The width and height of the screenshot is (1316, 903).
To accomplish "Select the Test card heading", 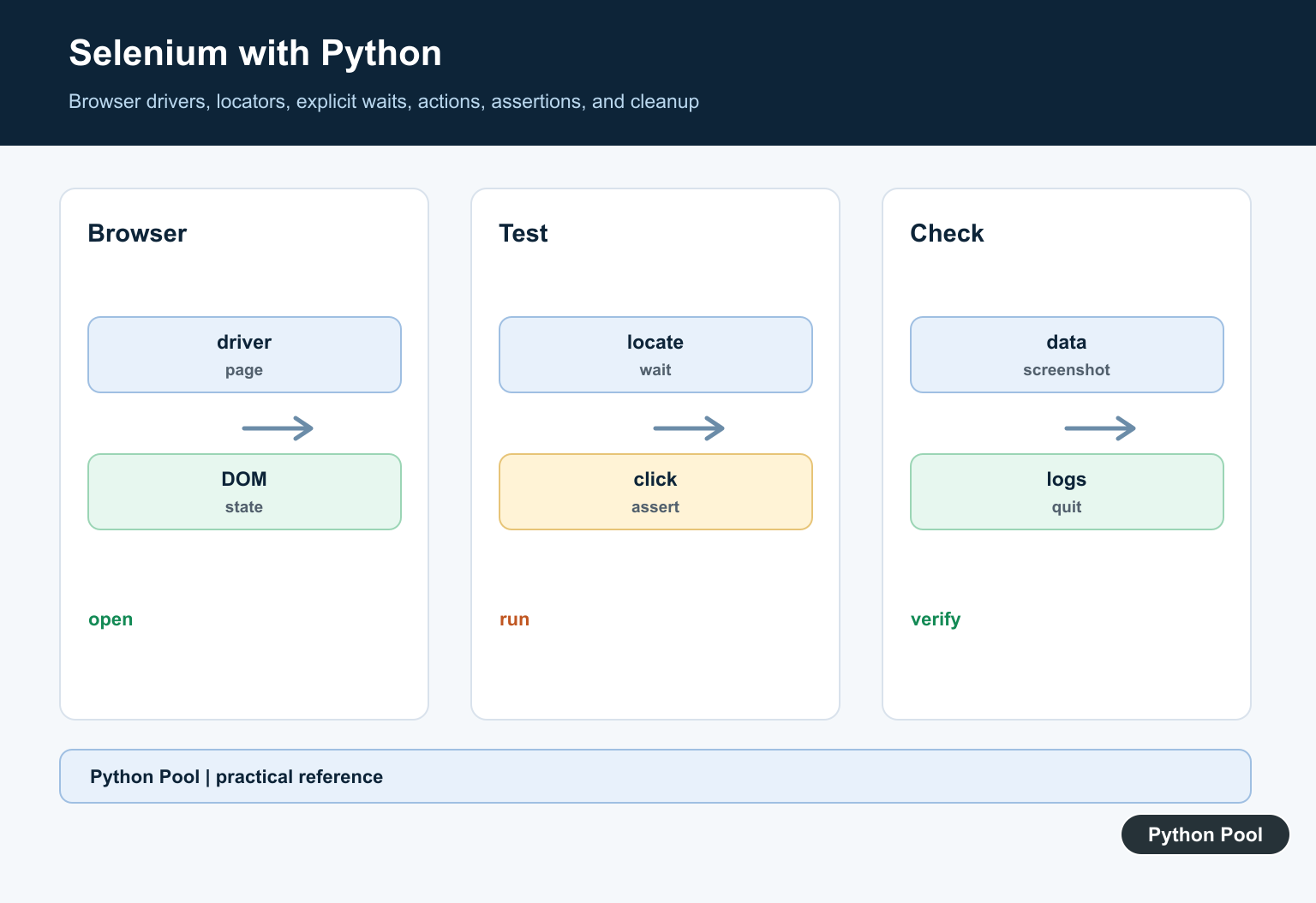I will (x=523, y=233).
